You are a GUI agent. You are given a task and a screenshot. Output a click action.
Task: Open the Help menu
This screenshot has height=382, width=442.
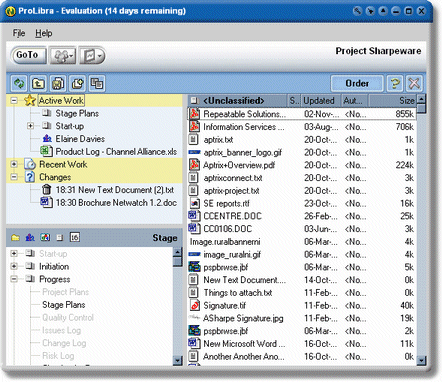44,33
